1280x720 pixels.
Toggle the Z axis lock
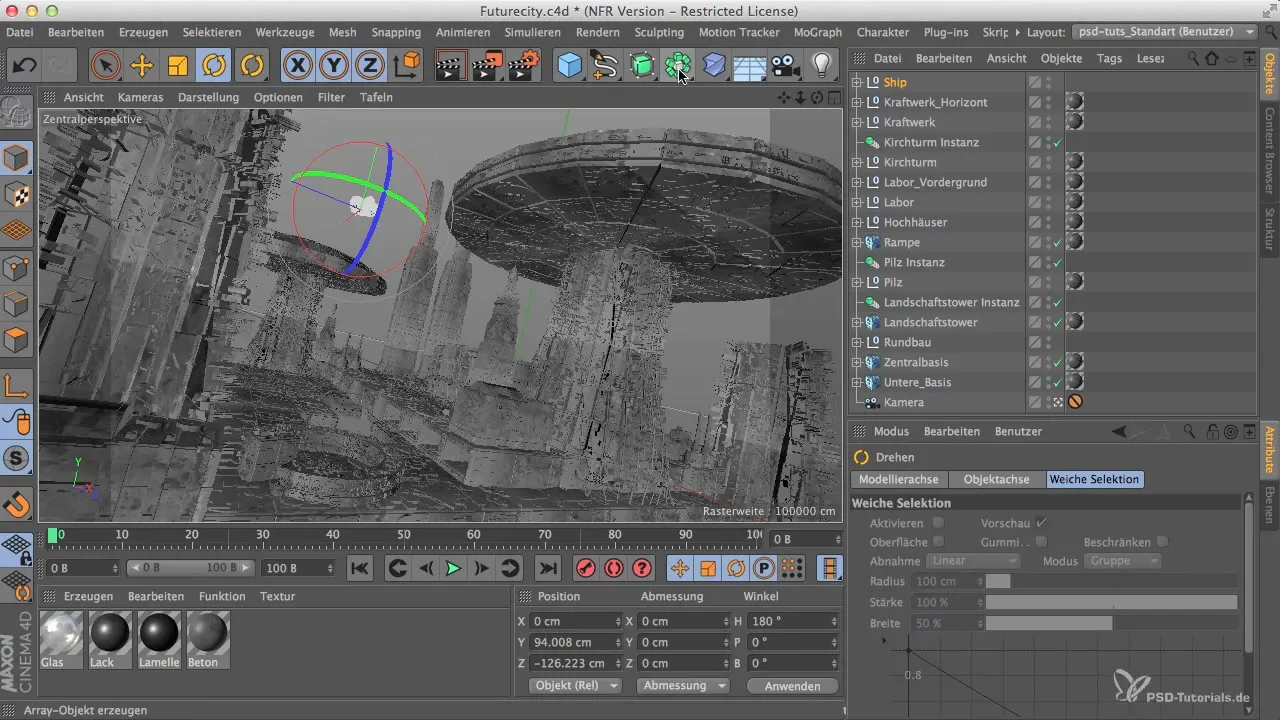tap(370, 66)
